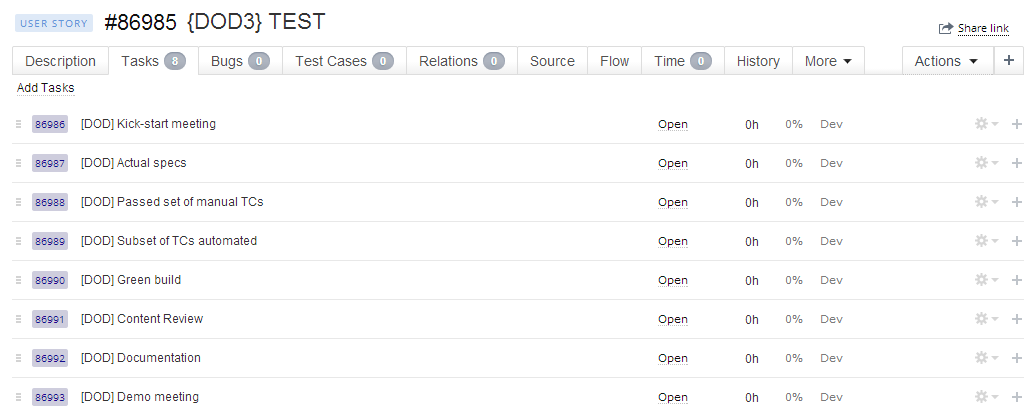Switch to the History tab
This screenshot has height=416, width=1032.
(758, 61)
